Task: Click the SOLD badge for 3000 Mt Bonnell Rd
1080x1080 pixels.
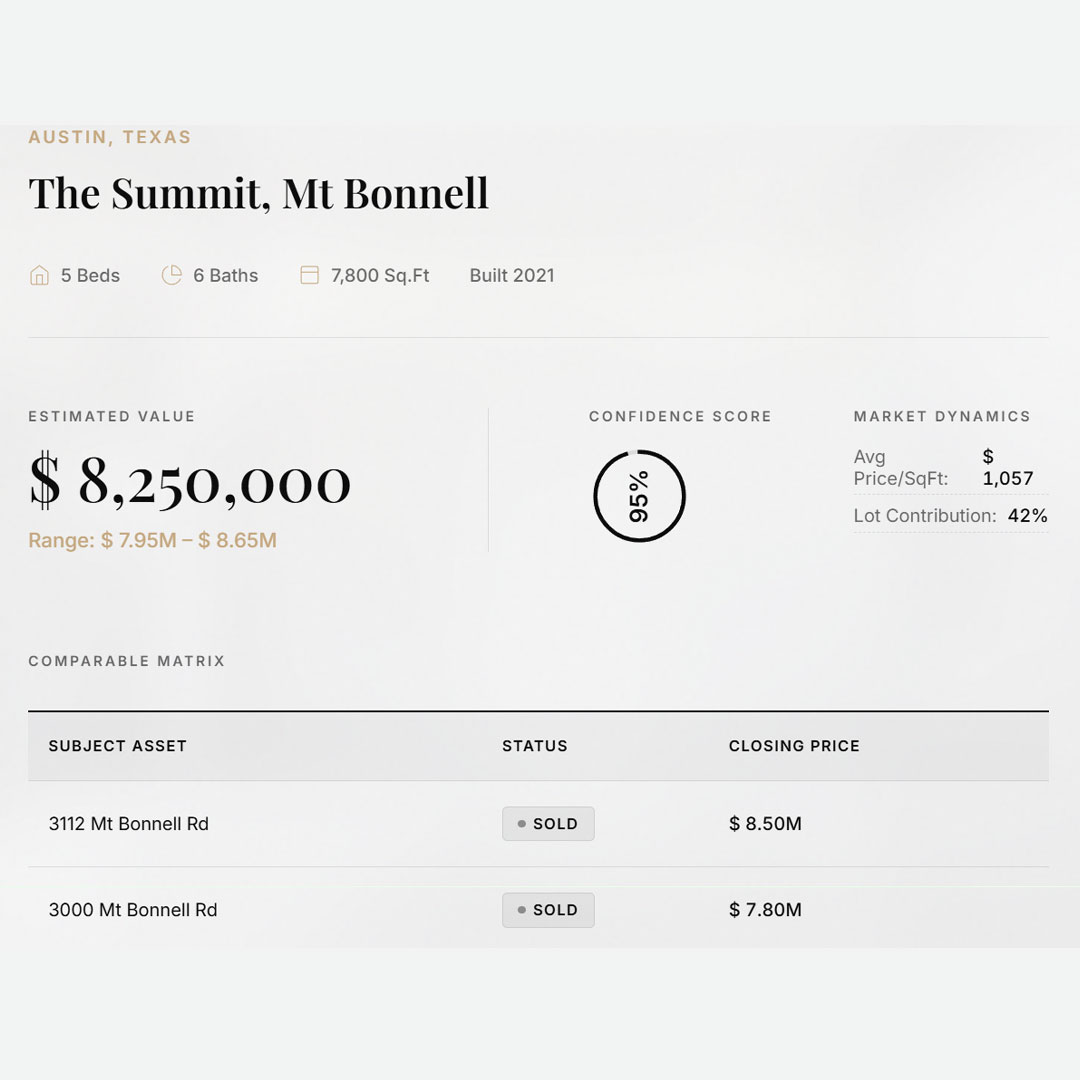Action: click(548, 910)
